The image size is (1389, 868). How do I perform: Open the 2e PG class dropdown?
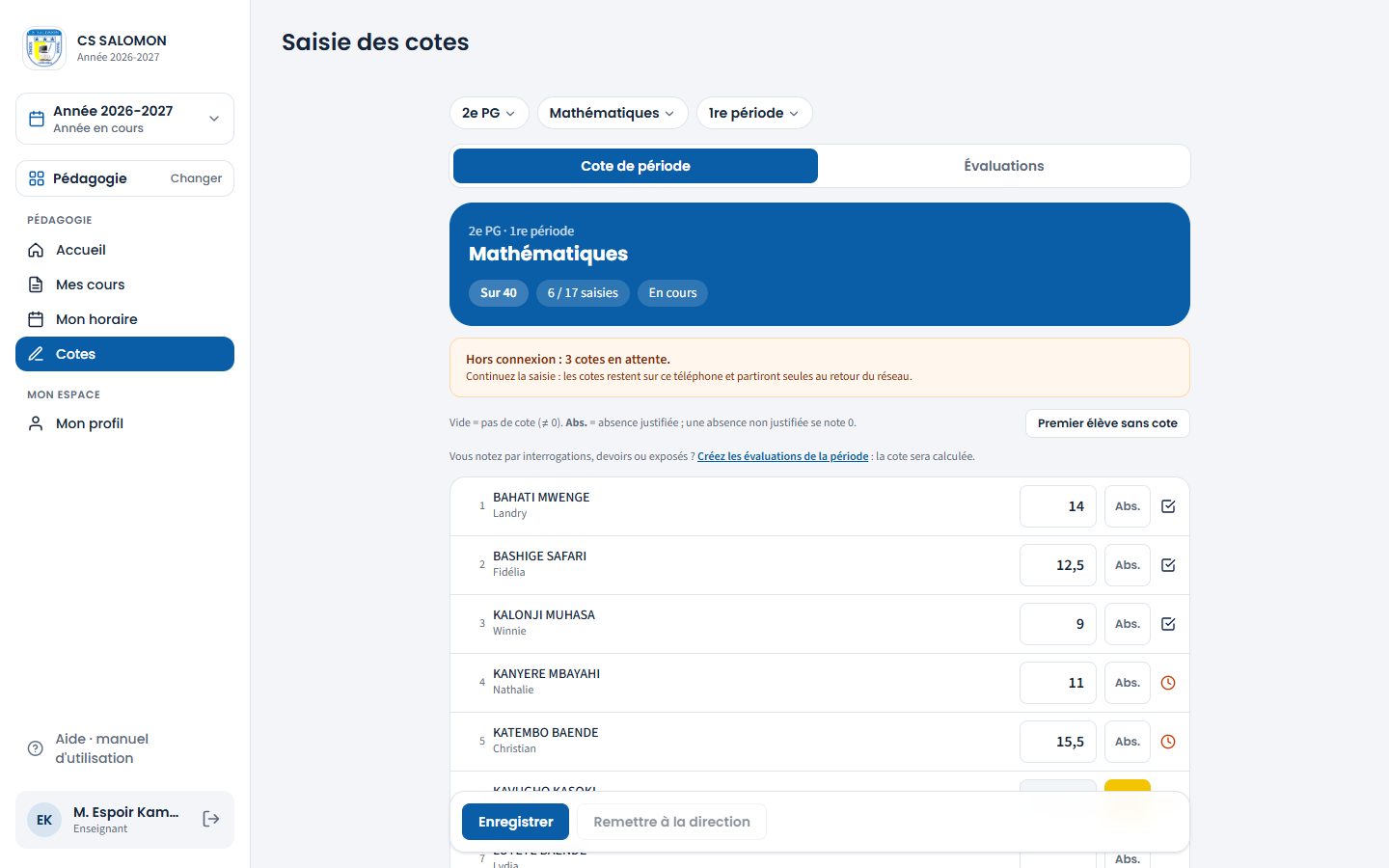point(489,113)
